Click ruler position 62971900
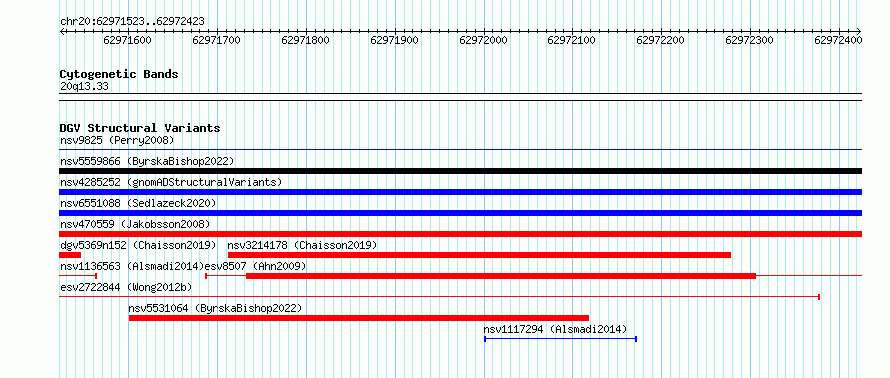Image resolution: width=890 pixels, height=378 pixels. click(394, 40)
